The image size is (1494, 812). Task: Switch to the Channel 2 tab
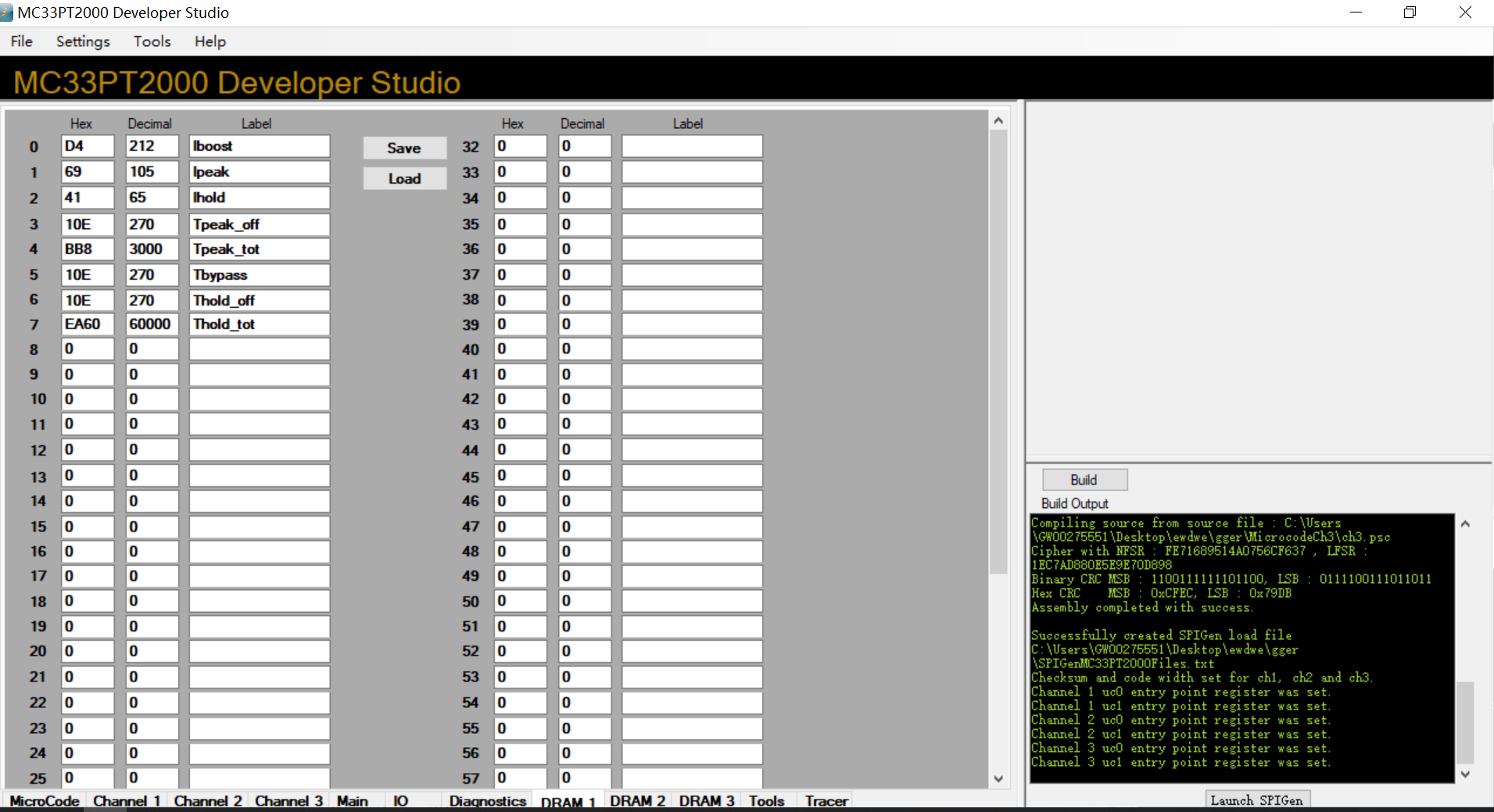208,801
